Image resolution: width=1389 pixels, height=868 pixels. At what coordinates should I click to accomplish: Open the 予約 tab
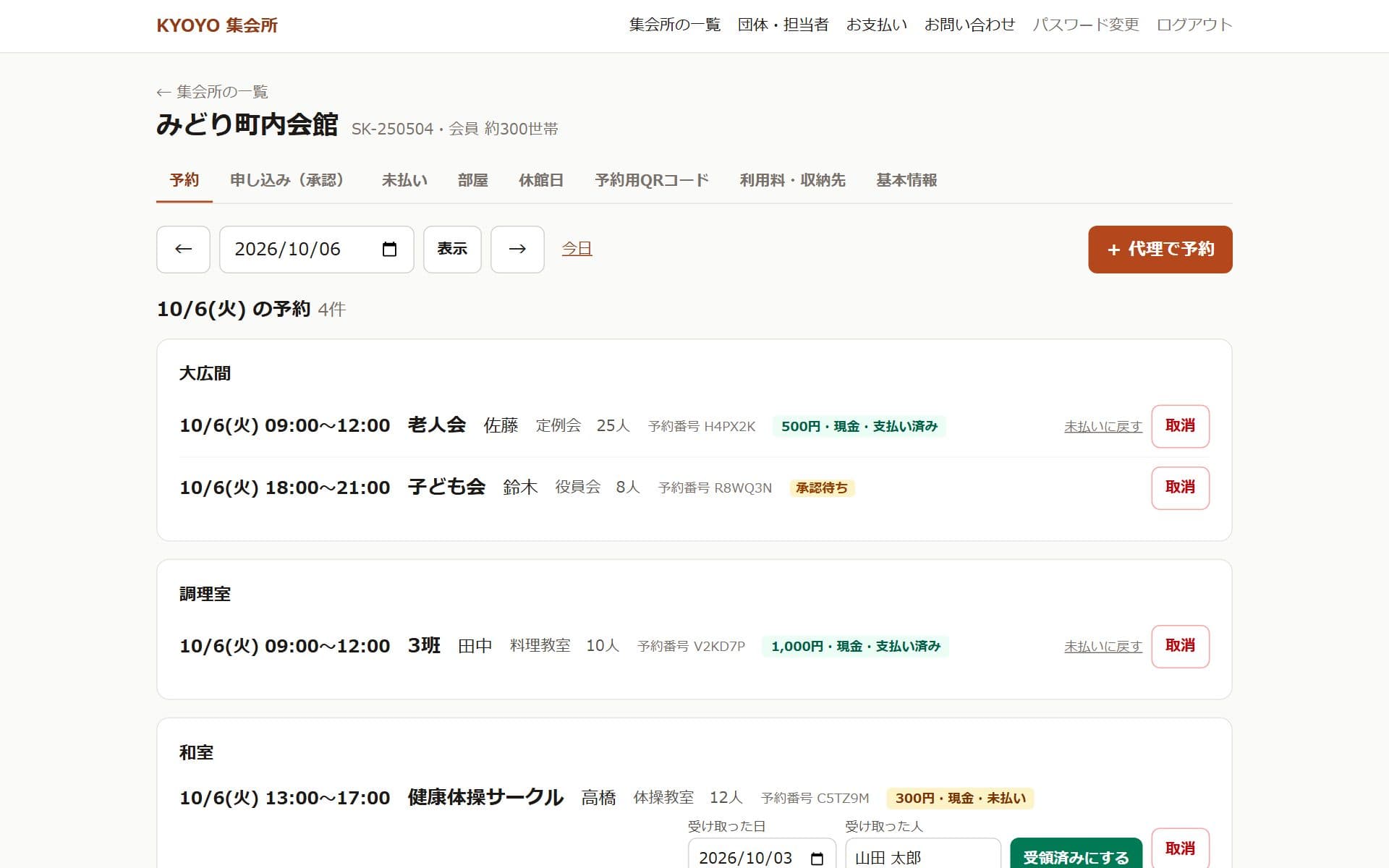pos(184,180)
